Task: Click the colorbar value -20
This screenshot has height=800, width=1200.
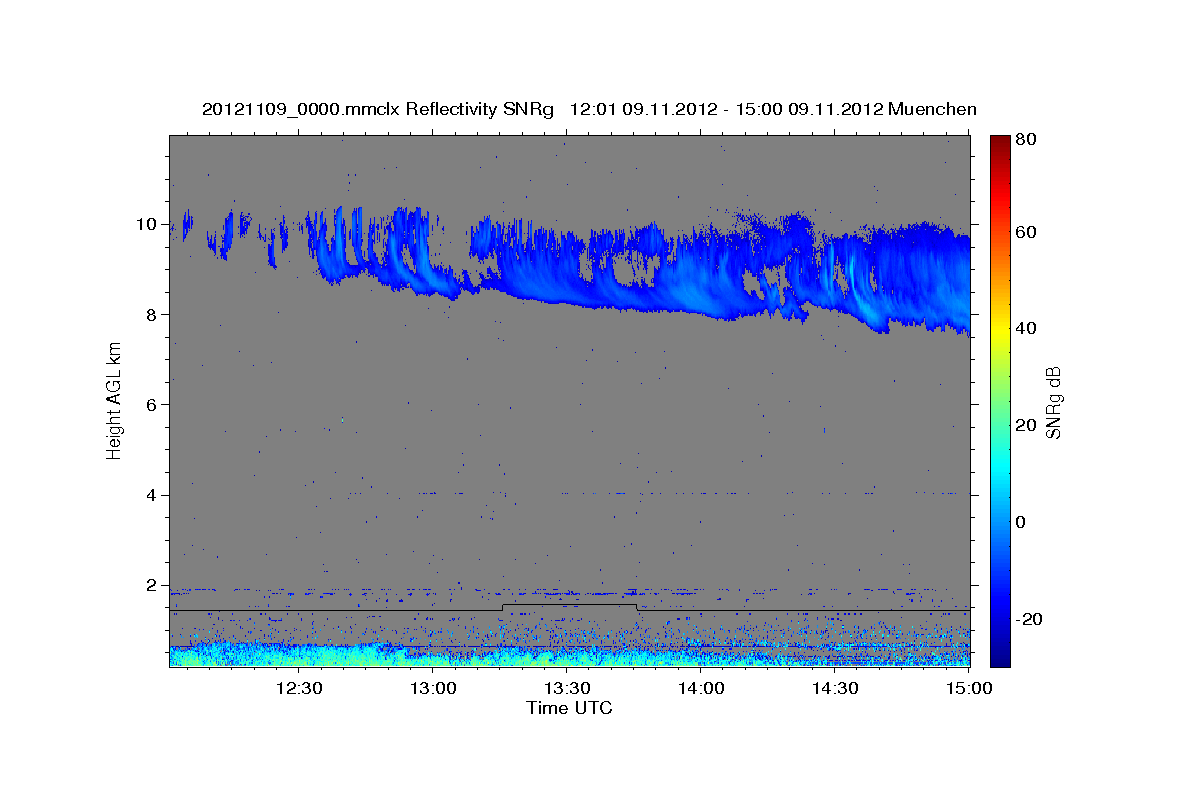Action: (1027, 619)
